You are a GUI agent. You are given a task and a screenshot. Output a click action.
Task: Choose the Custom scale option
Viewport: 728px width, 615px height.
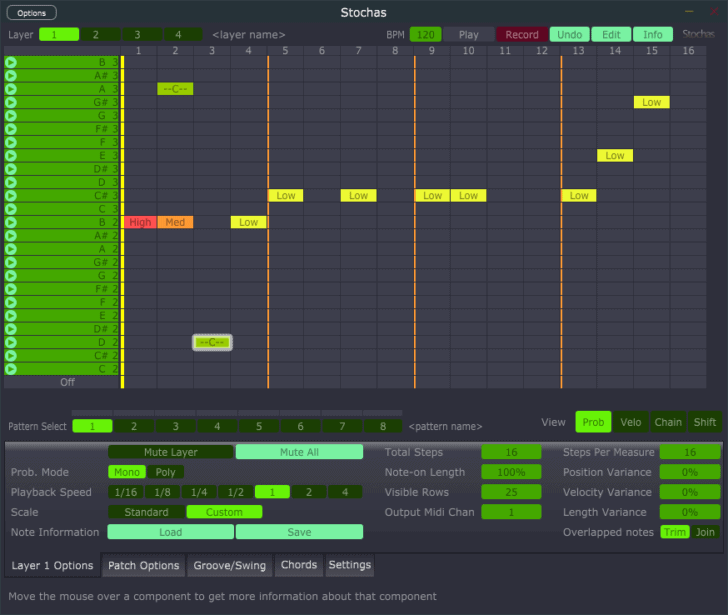[224, 512]
